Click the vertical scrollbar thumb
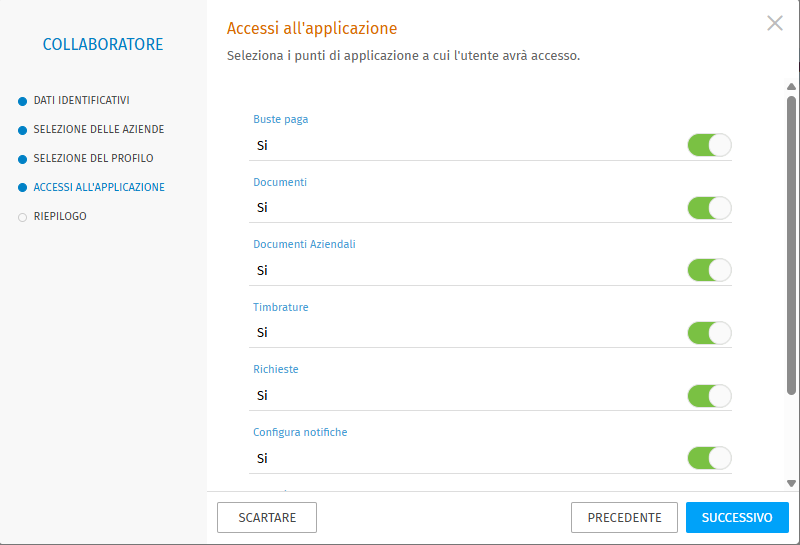 (791, 245)
